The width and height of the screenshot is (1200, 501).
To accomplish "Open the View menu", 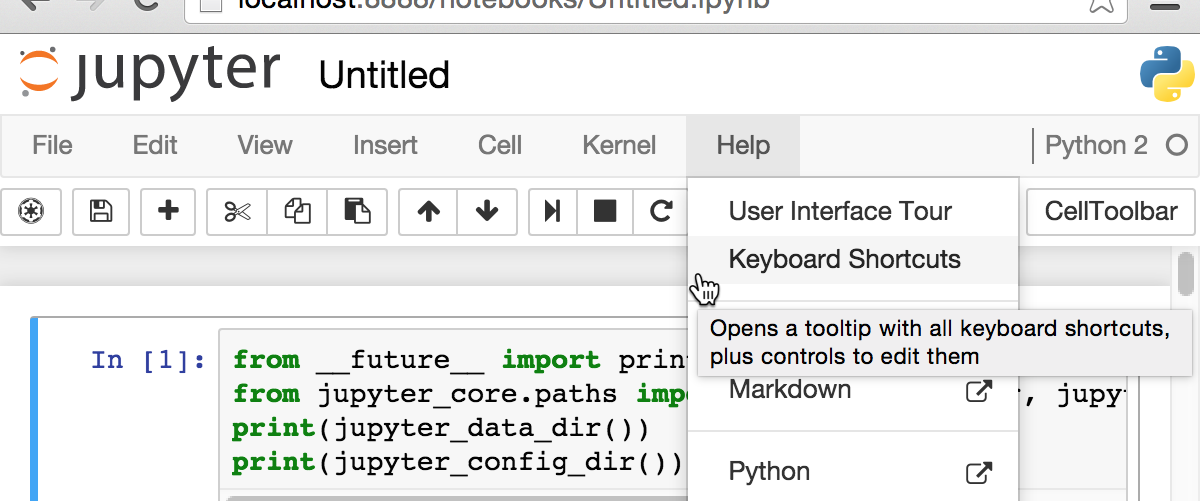I will 265,145.
